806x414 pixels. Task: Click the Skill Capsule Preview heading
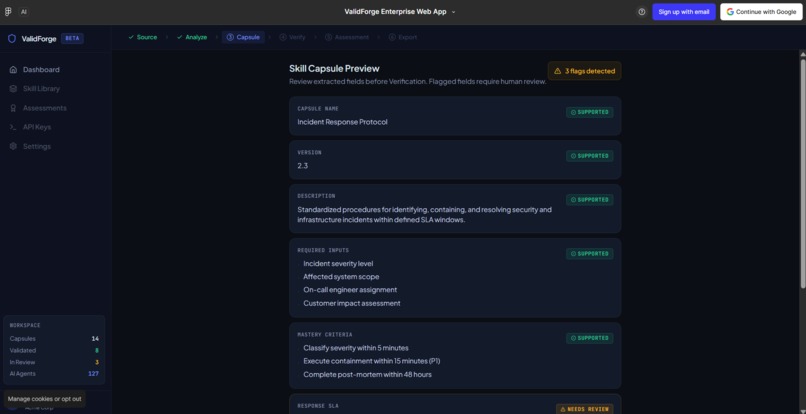(334, 68)
